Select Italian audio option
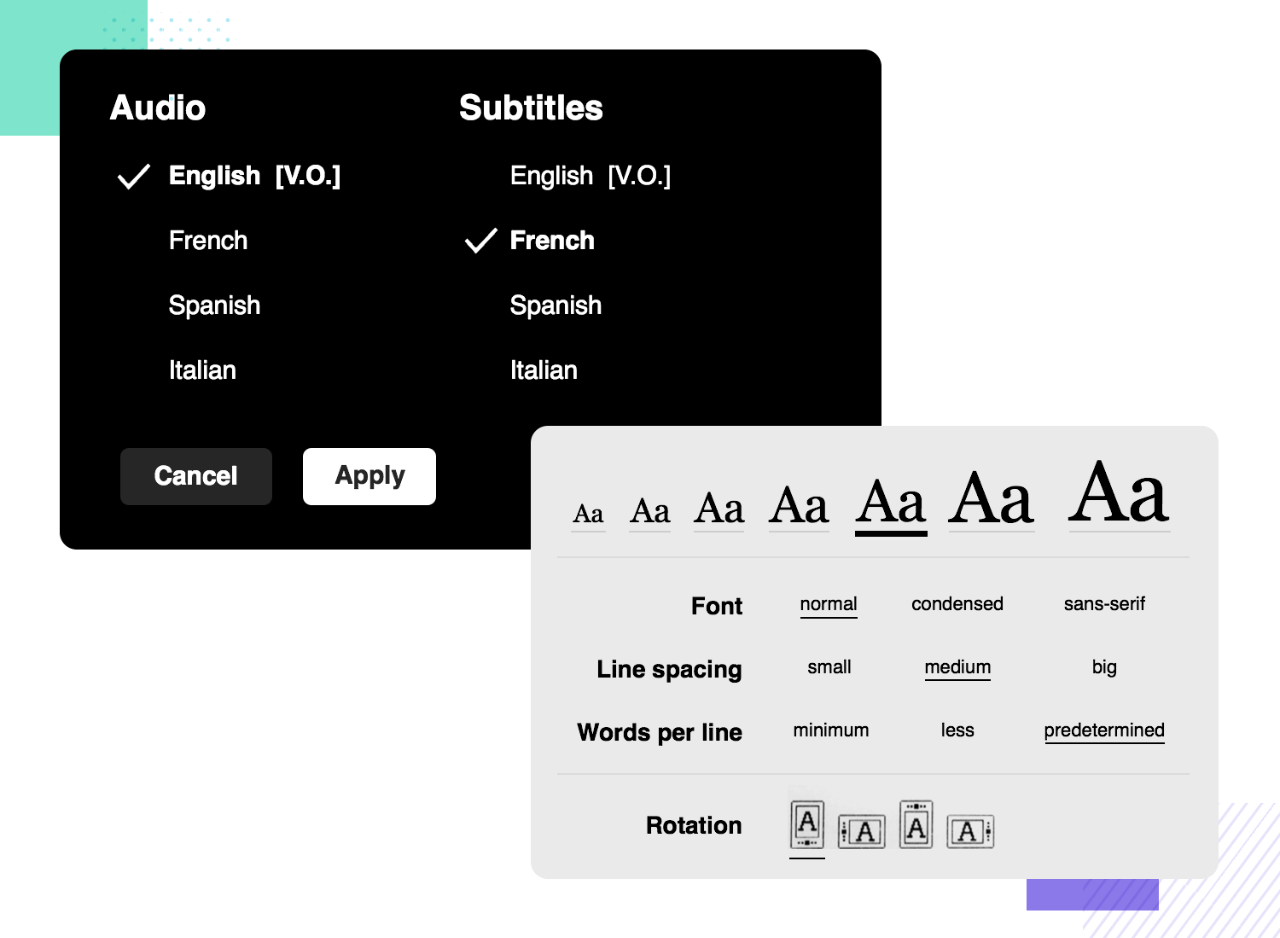The width and height of the screenshot is (1280, 938). [x=202, y=370]
